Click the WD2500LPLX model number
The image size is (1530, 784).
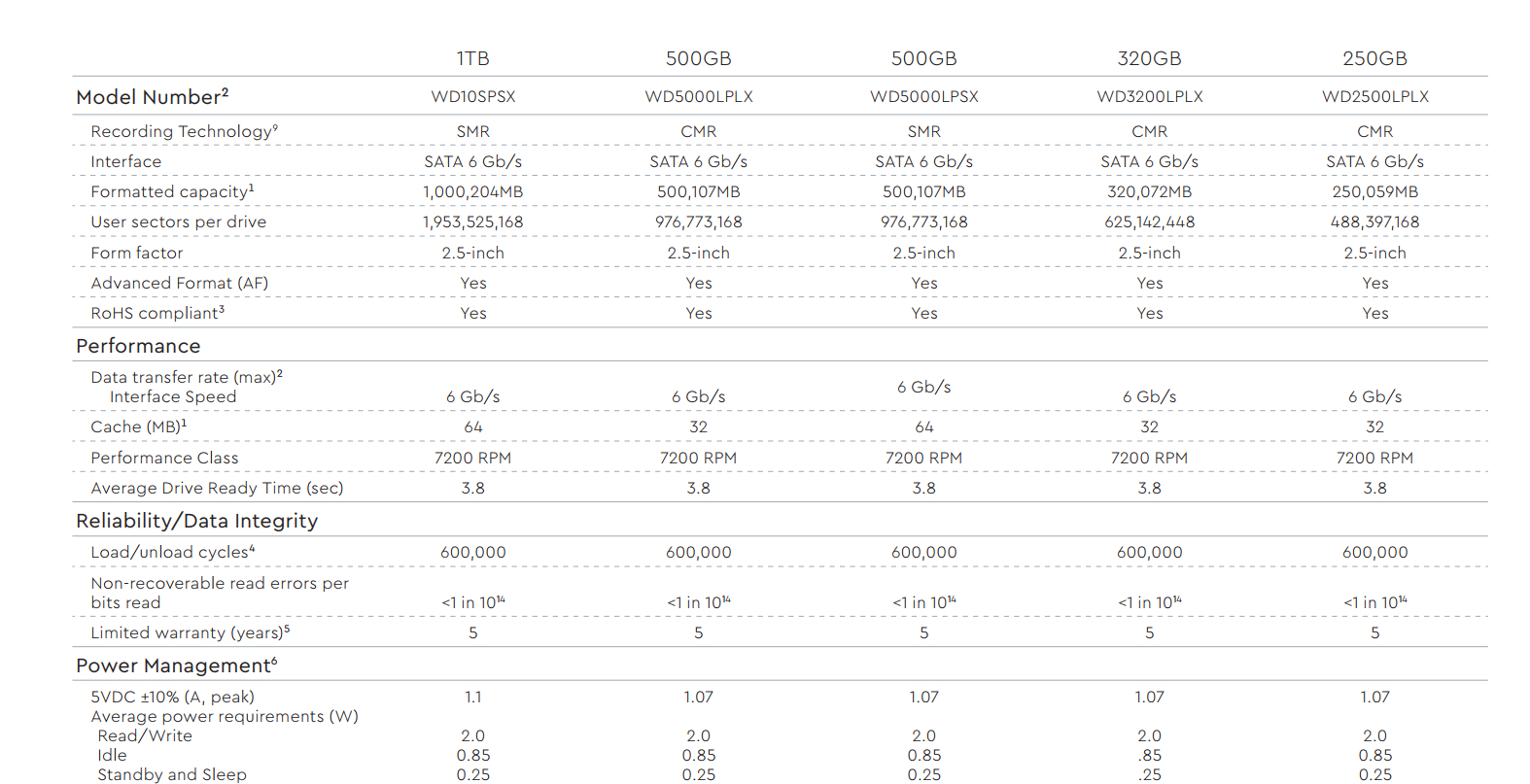[1375, 96]
